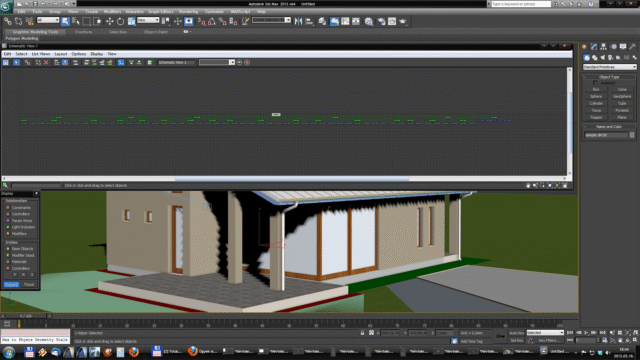Open the Hierarchy panel tab icon

(603, 47)
